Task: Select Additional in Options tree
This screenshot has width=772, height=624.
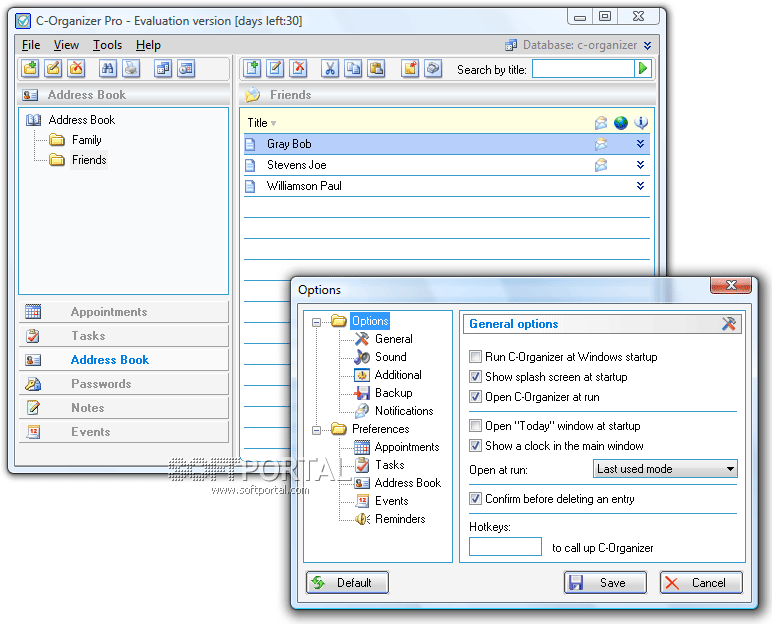Action: tap(398, 375)
